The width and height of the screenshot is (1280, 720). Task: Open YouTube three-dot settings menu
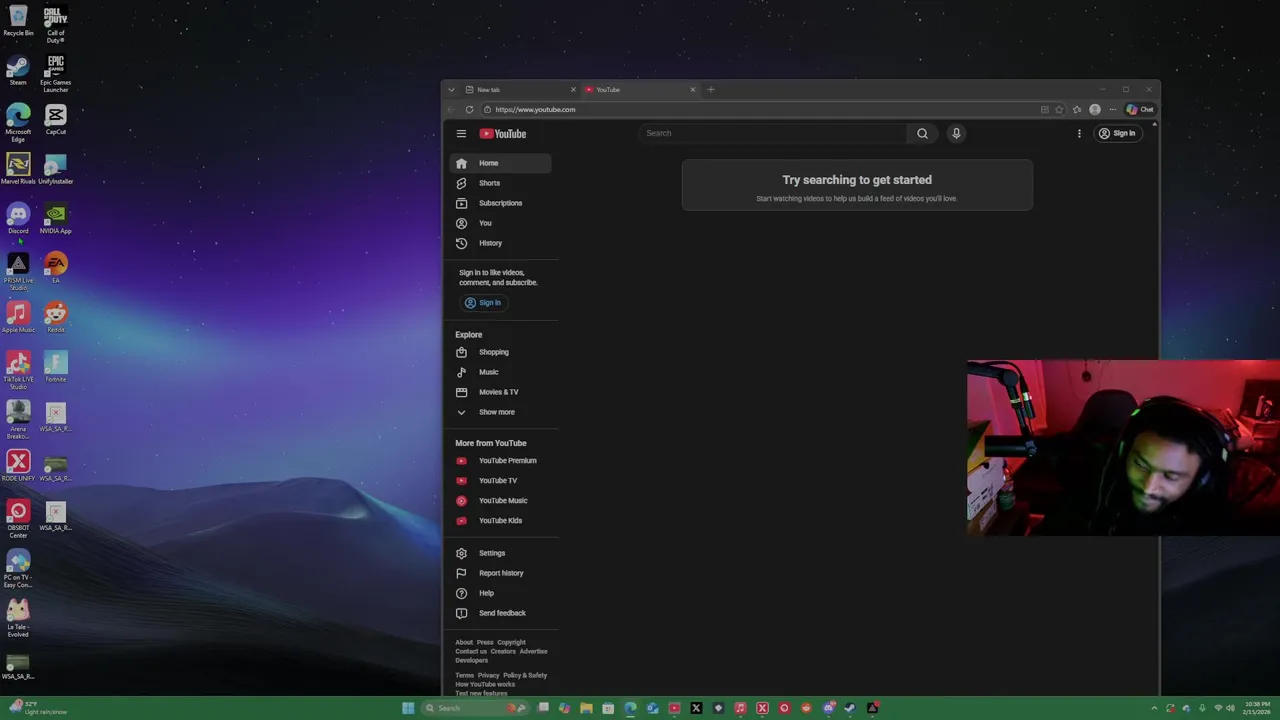point(1079,133)
